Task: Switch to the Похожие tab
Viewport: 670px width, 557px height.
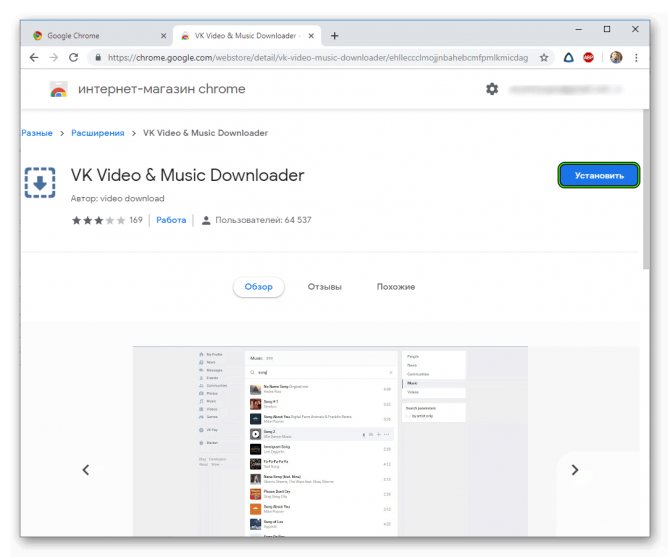Action: coord(396,287)
